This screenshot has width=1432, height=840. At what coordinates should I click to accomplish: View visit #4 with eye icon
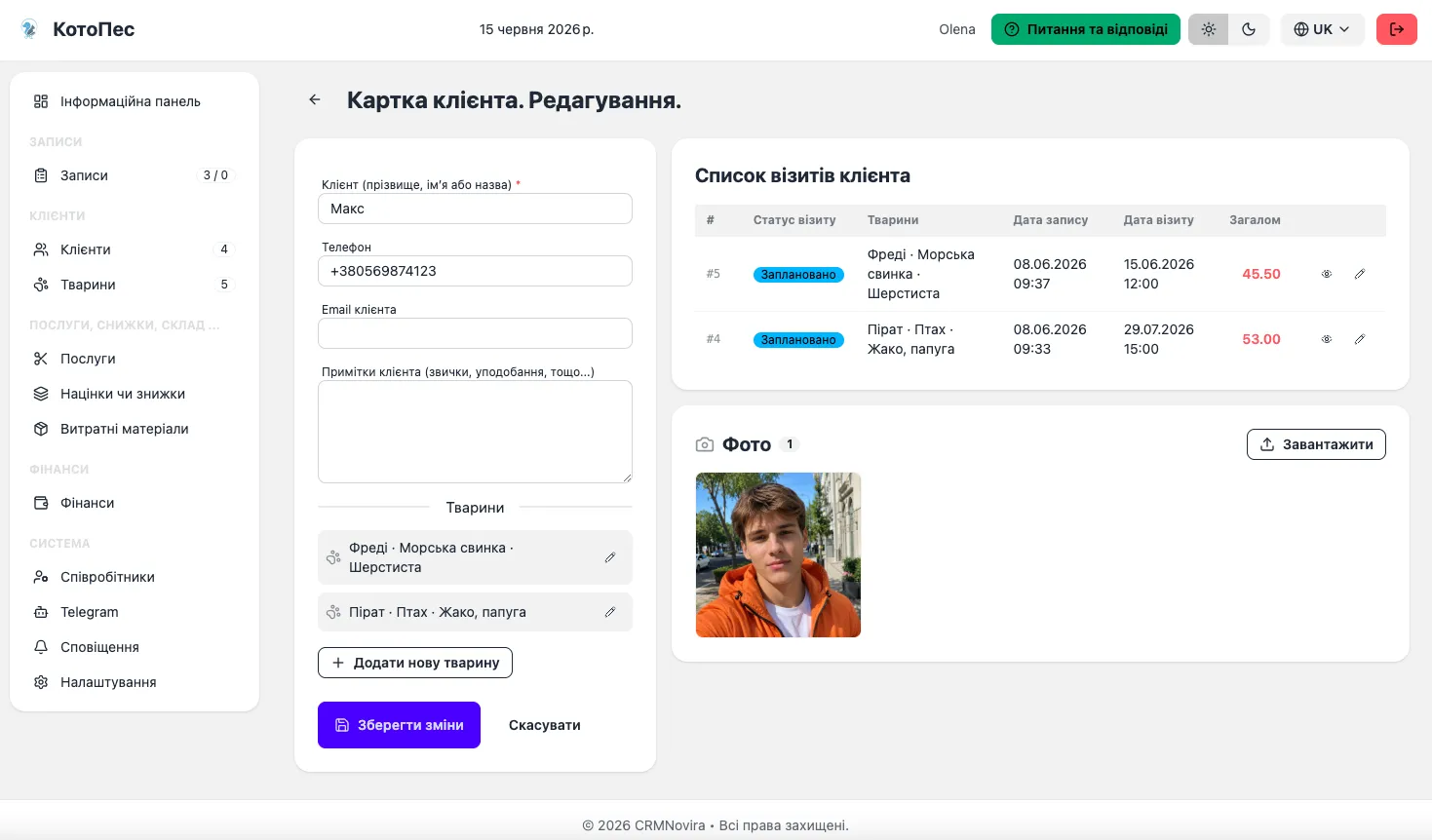1327,339
